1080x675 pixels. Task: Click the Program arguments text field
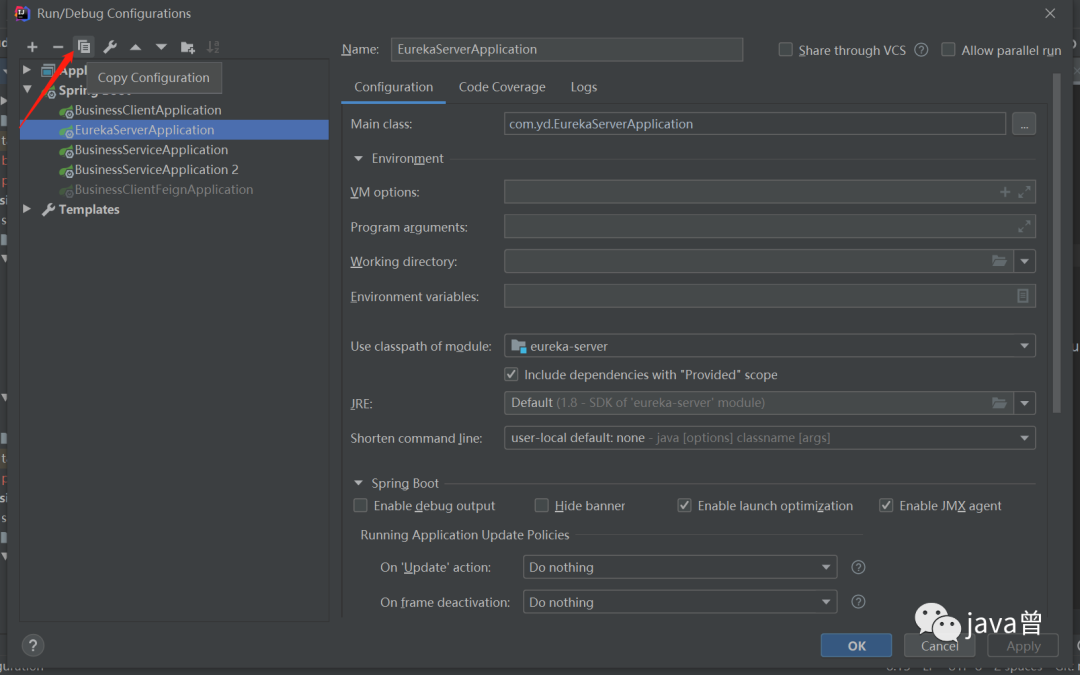click(769, 226)
